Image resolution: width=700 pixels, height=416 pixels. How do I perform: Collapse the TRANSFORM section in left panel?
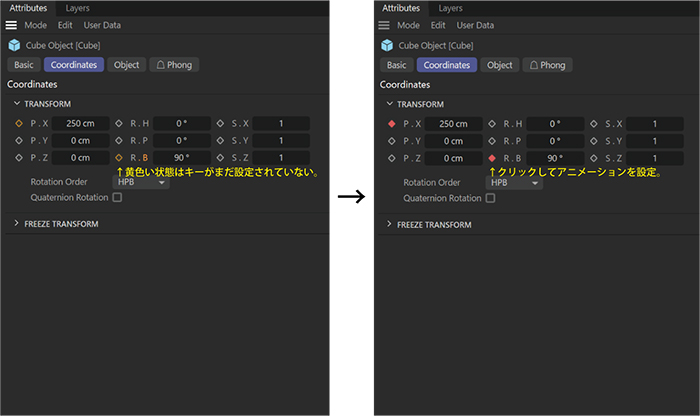pyautogui.click(x=17, y=104)
